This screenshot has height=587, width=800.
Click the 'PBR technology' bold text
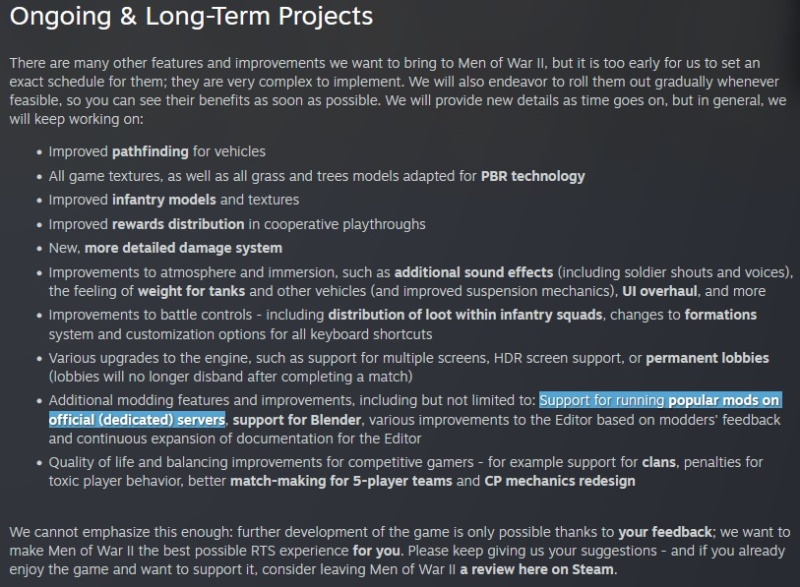pos(533,176)
